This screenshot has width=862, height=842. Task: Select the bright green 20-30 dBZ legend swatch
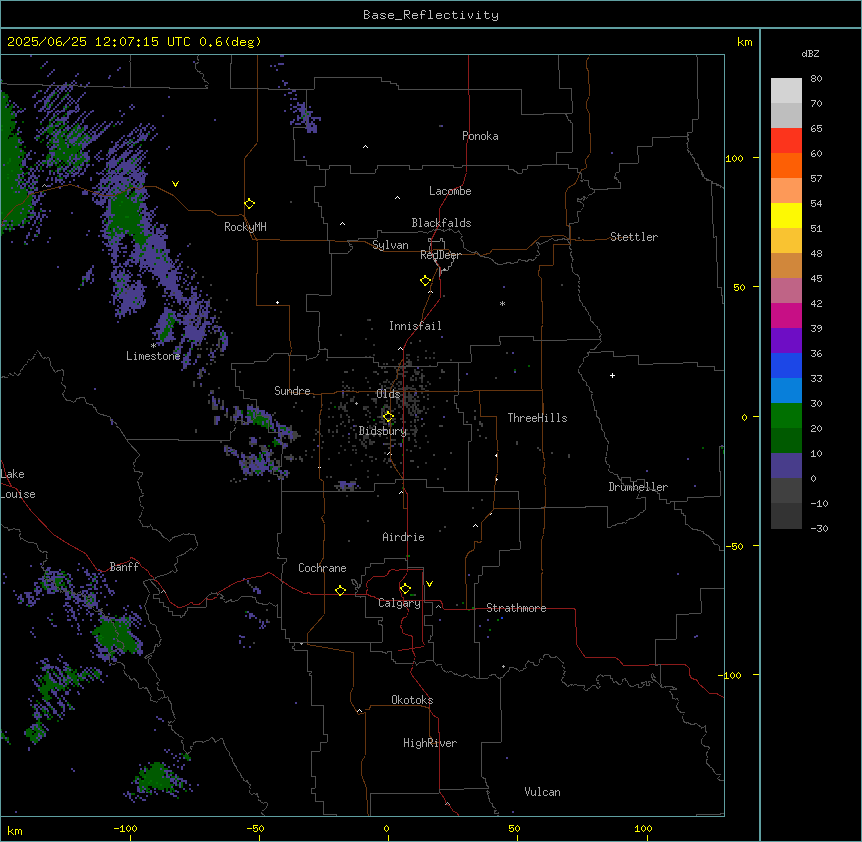(786, 416)
